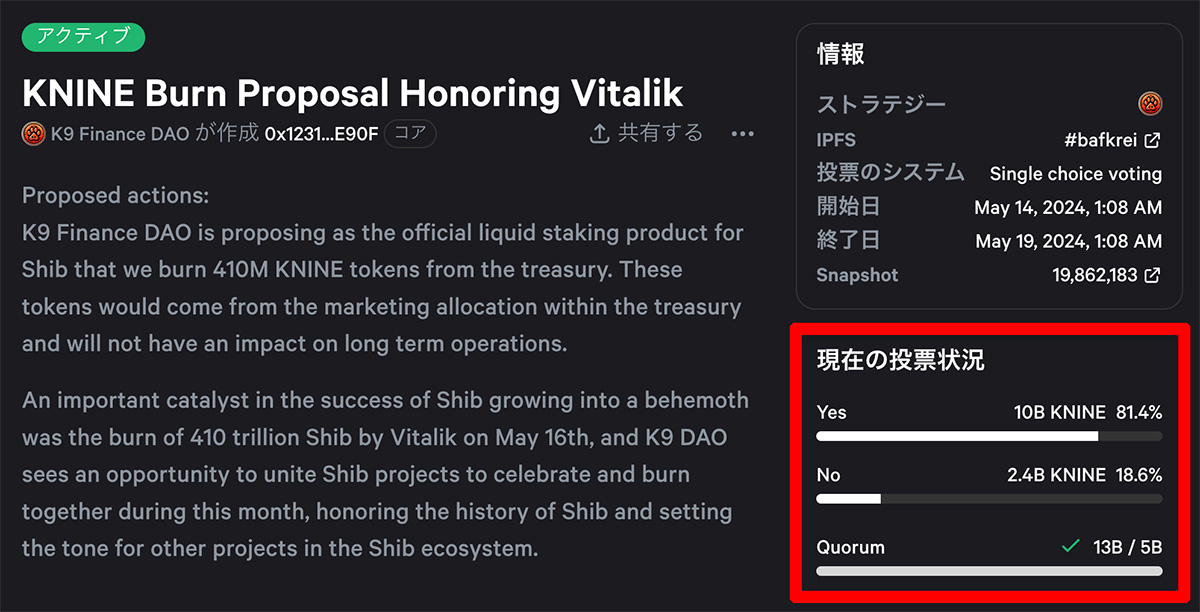Viewport: 1200px width, 612px height.
Task: Open the Snapshot block external link icon
Action: (x=1153, y=275)
